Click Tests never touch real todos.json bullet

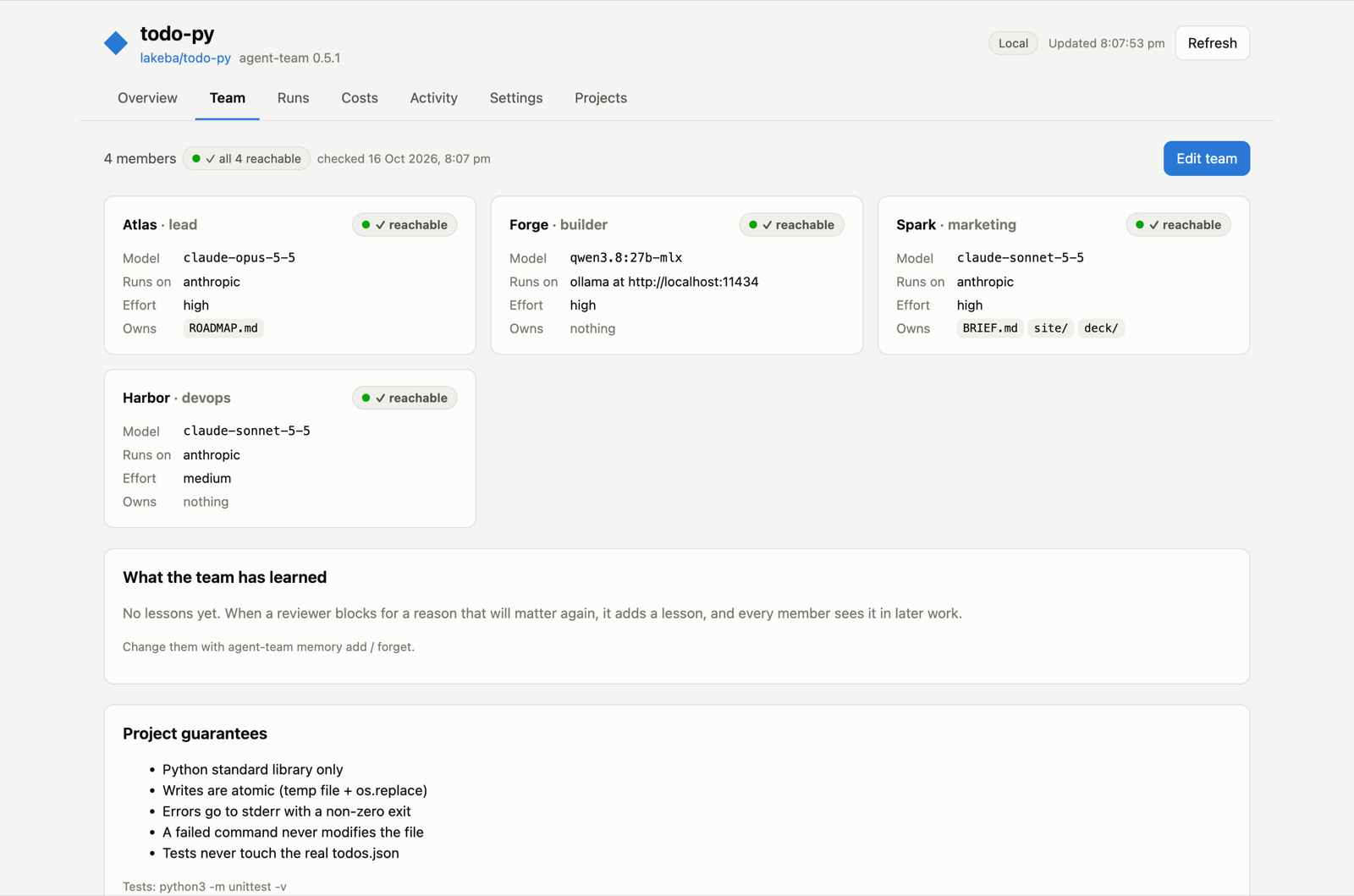pyautogui.click(x=281, y=854)
